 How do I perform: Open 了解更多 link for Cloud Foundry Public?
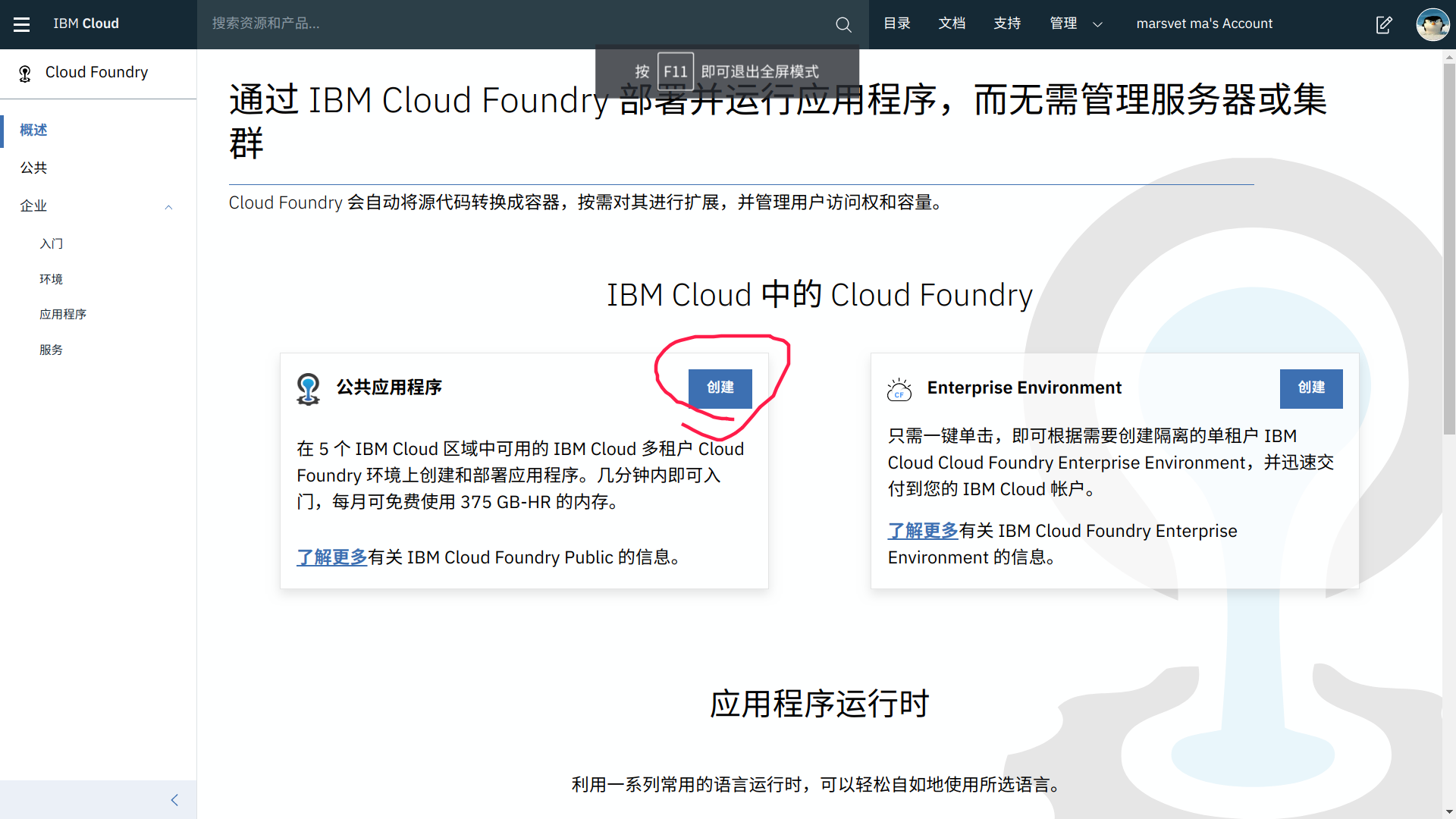332,557
